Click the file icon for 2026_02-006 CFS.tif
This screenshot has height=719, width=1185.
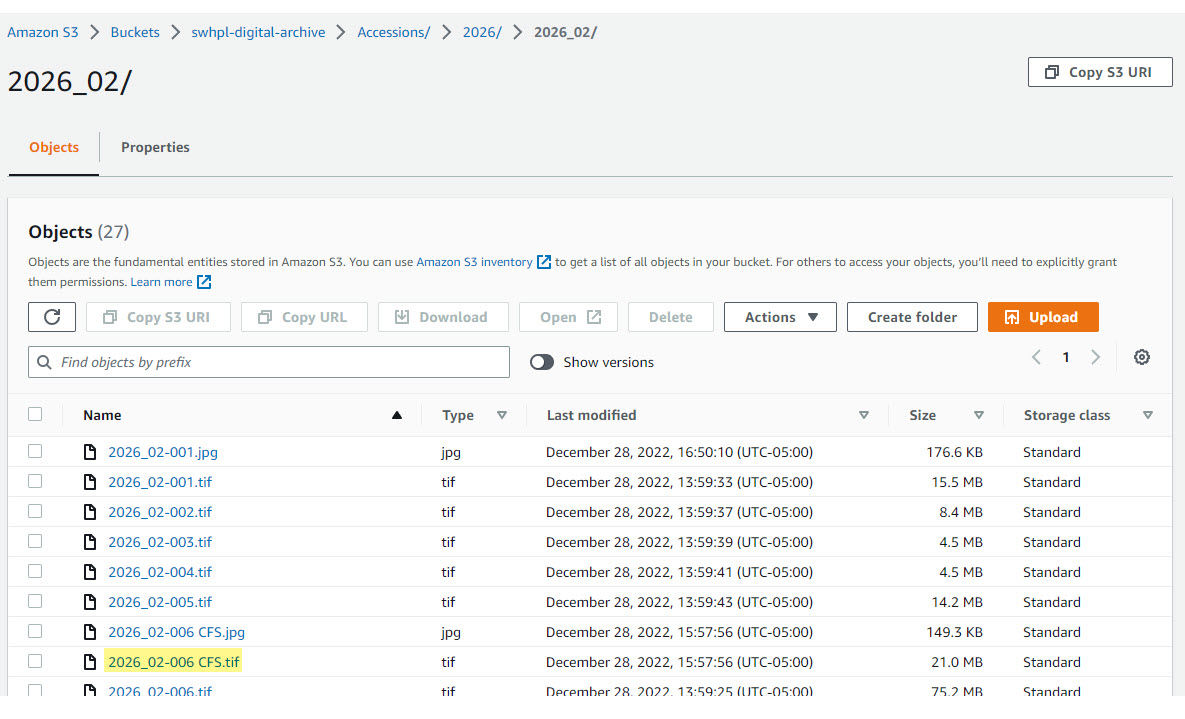[x=90, y=662]
